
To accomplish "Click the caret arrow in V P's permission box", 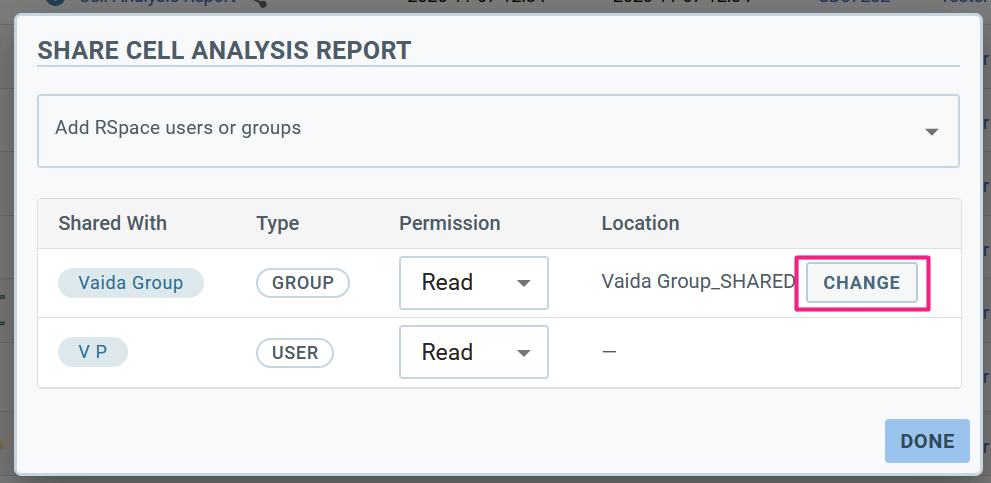I will (x=523, y=353).
